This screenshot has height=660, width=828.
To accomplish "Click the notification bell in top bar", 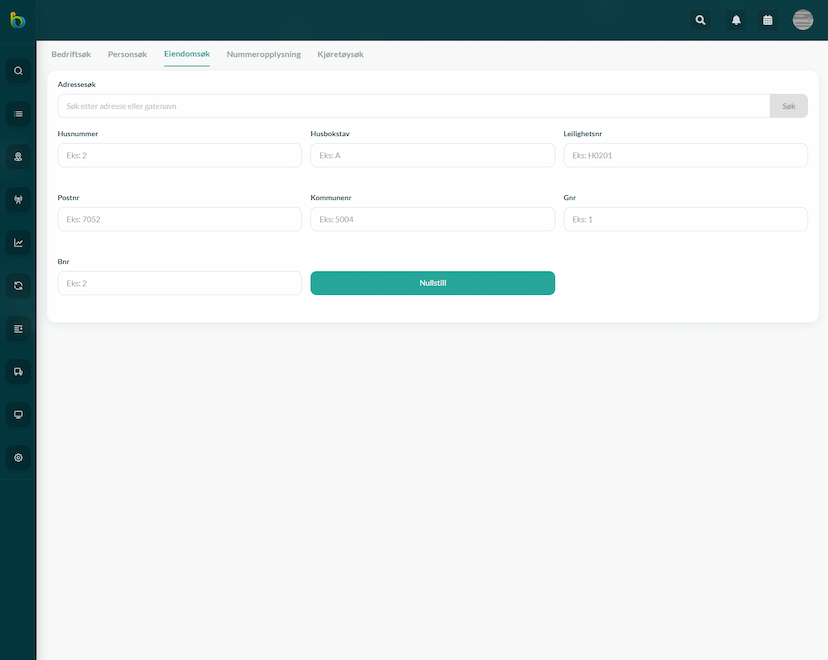I will [x=736, y=20].
